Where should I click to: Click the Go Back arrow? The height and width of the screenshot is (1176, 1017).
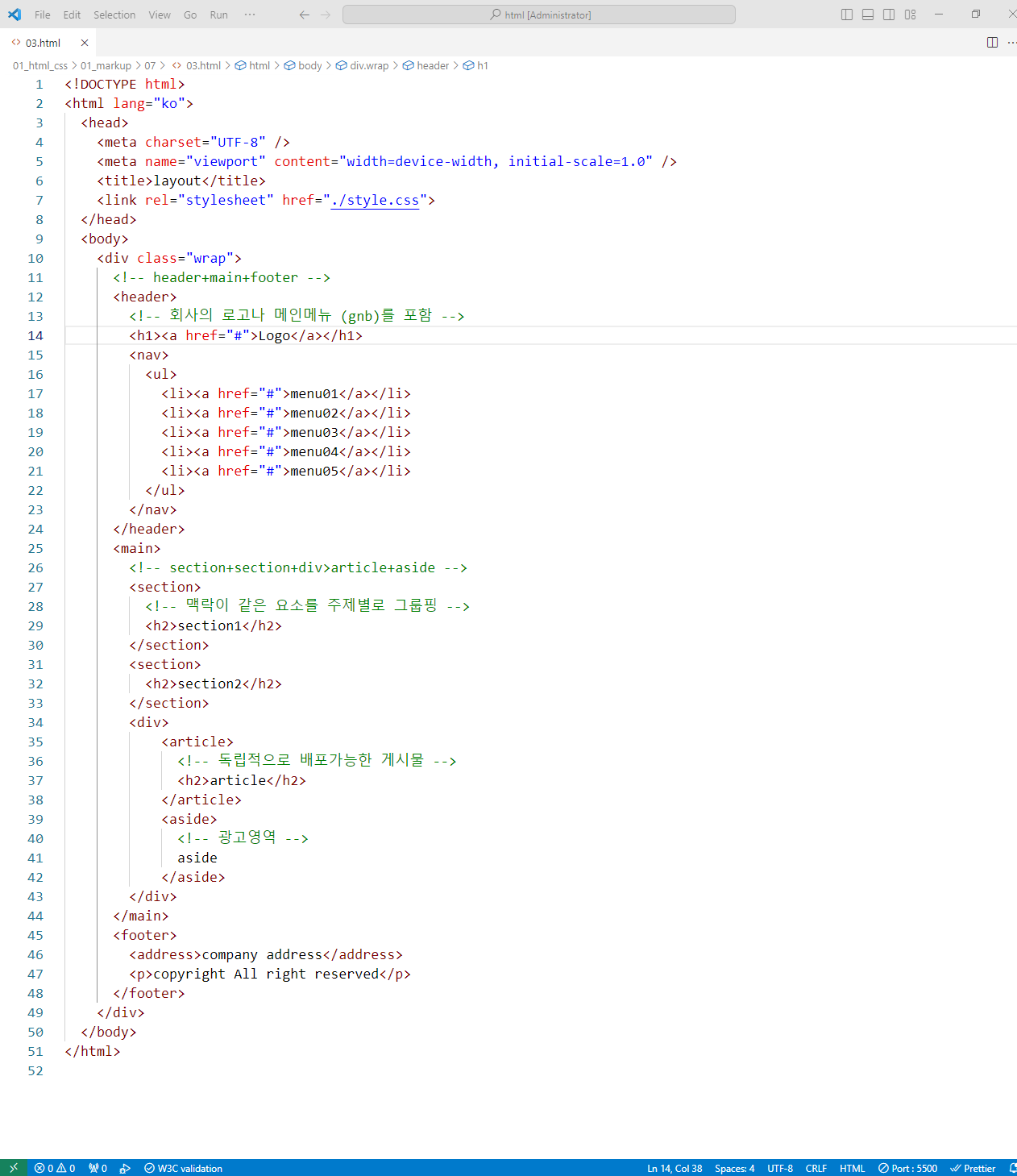coord(304,15)
